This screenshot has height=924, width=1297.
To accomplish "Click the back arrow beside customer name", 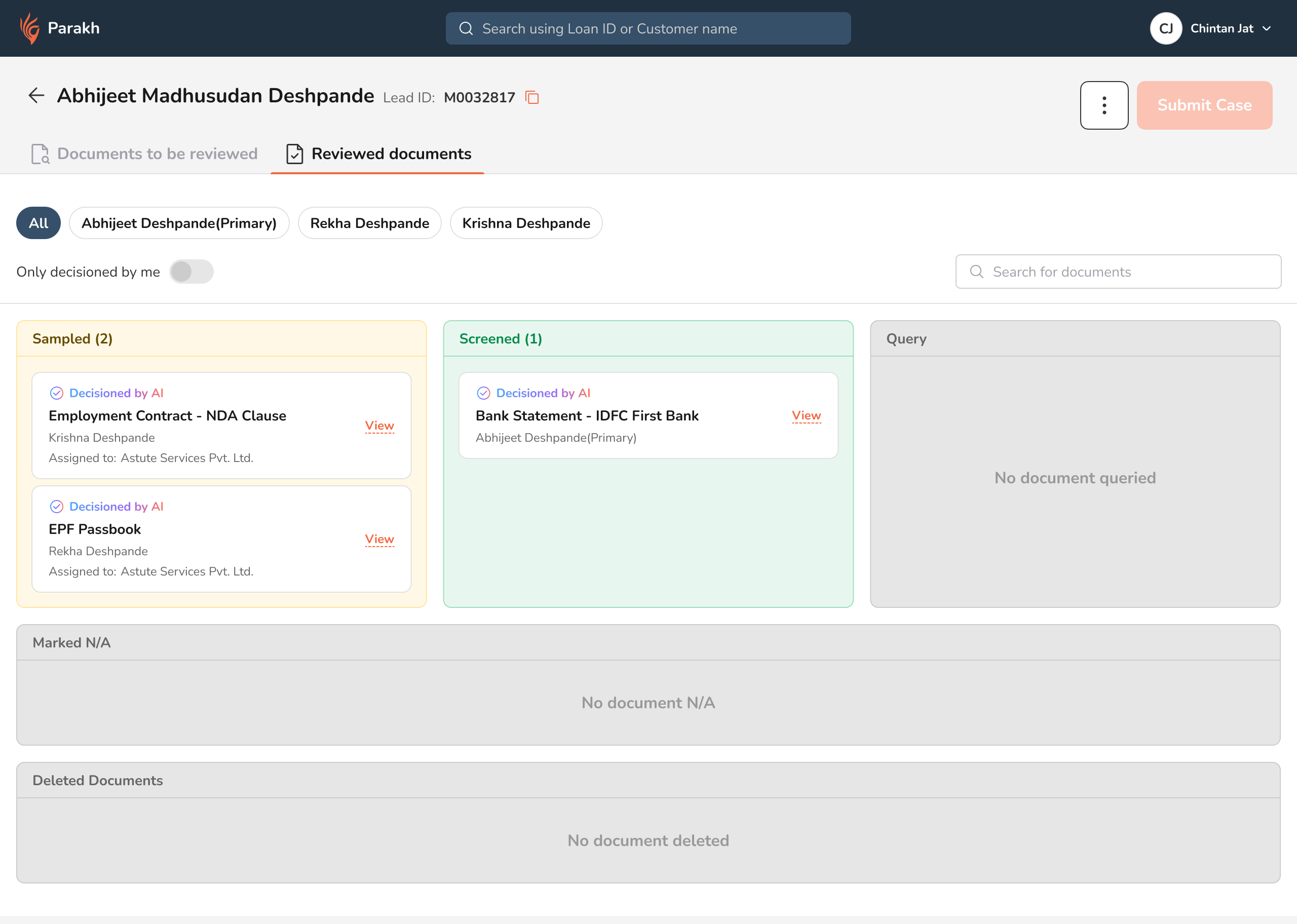I will click(x=36, y=95).
